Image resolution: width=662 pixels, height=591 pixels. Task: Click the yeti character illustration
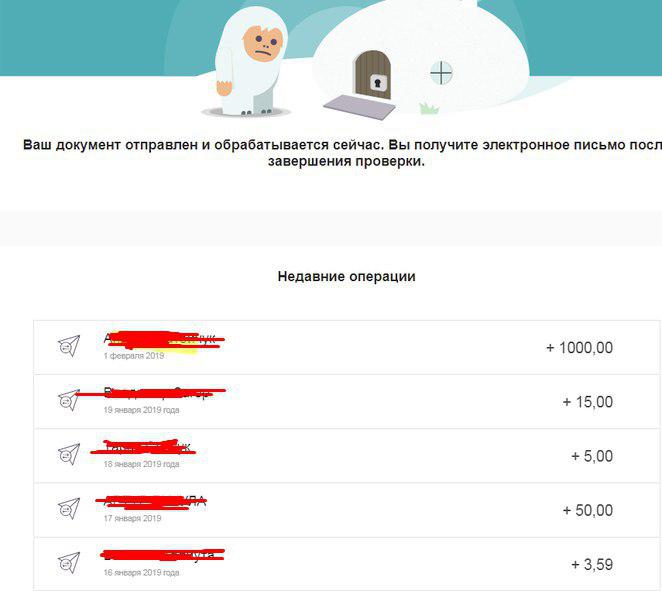[251, 61]
